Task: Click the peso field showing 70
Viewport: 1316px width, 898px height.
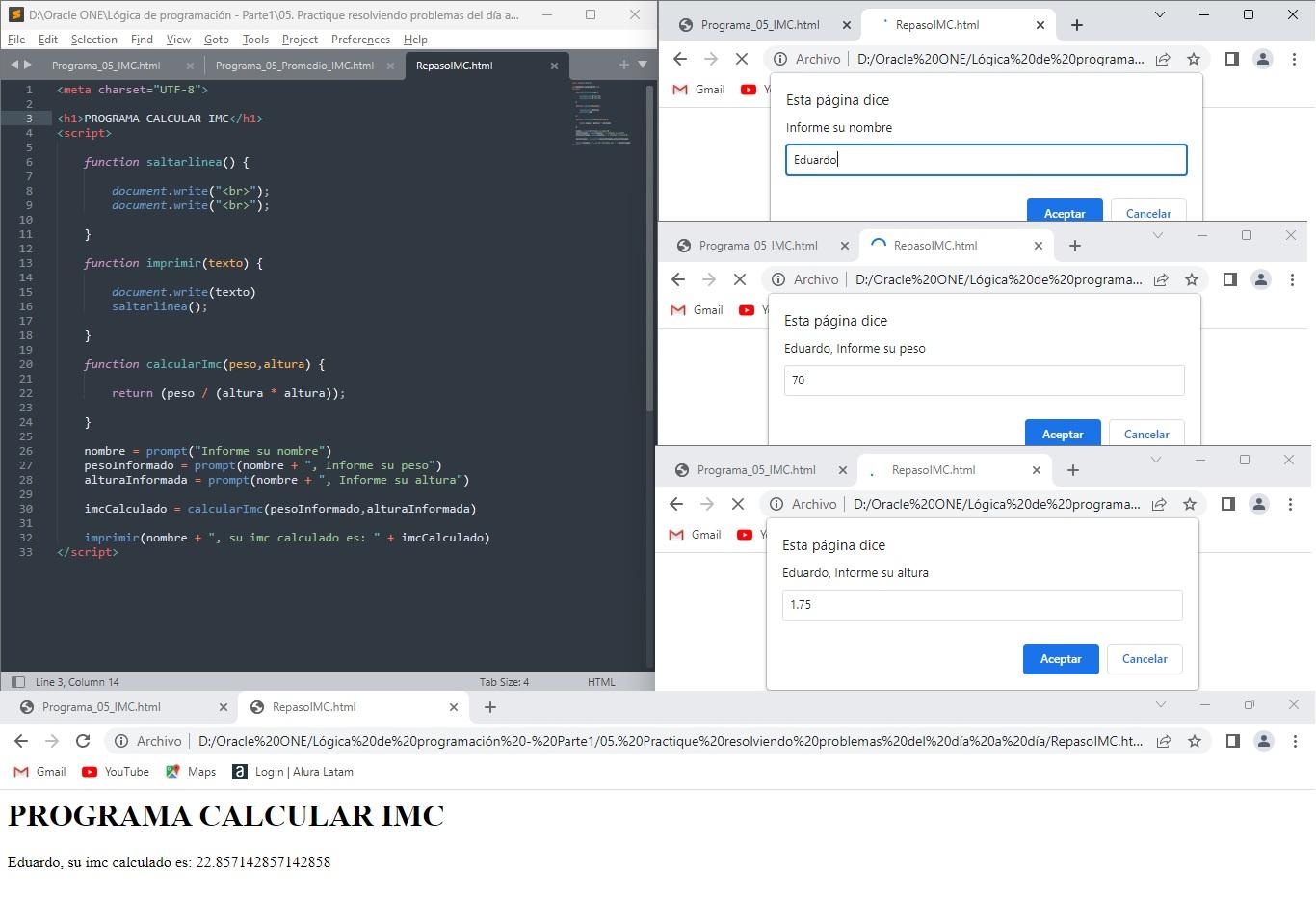Action: click(x=985, y=381)
